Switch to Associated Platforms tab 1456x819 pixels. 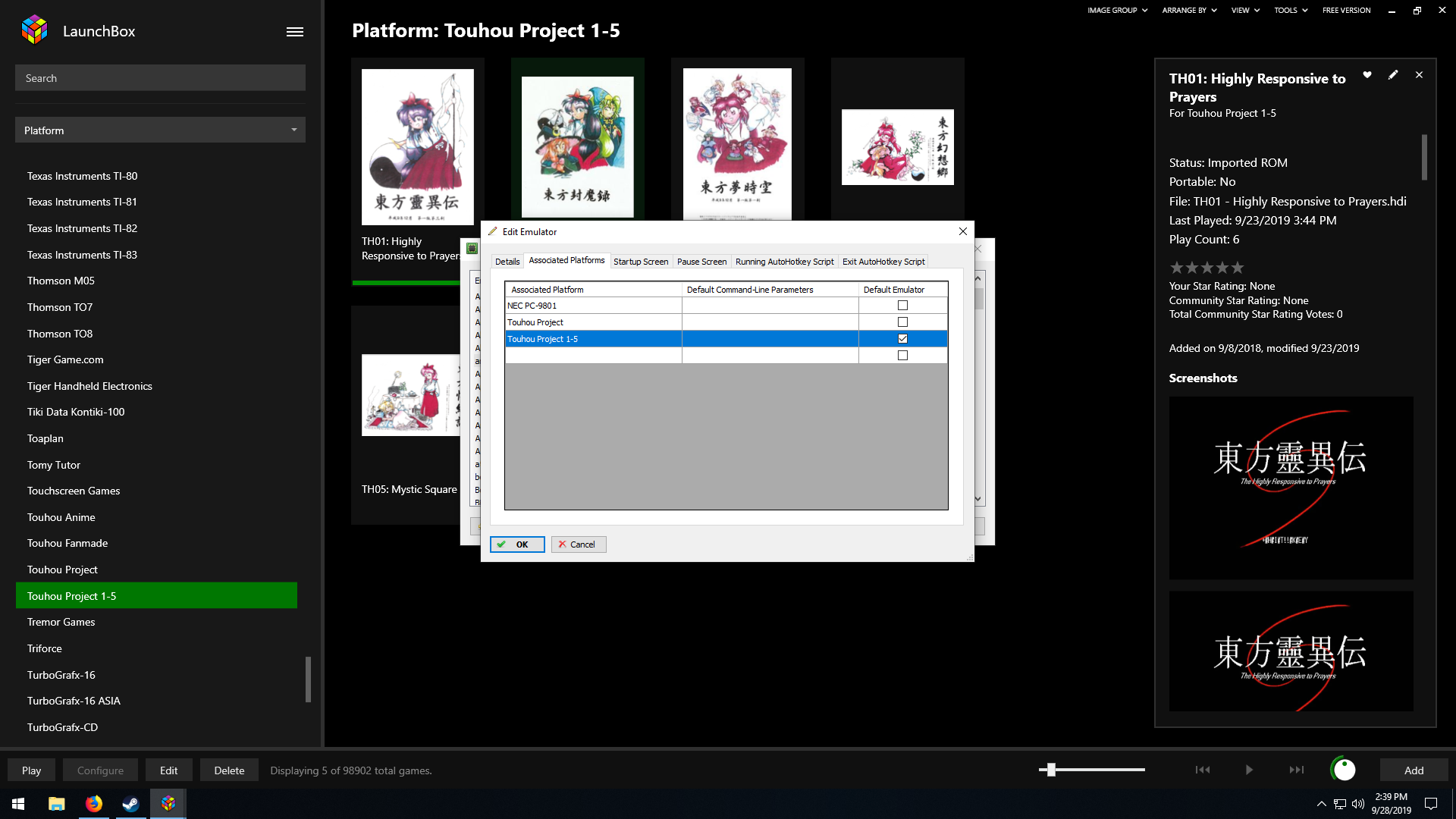[x=566, y=261]
